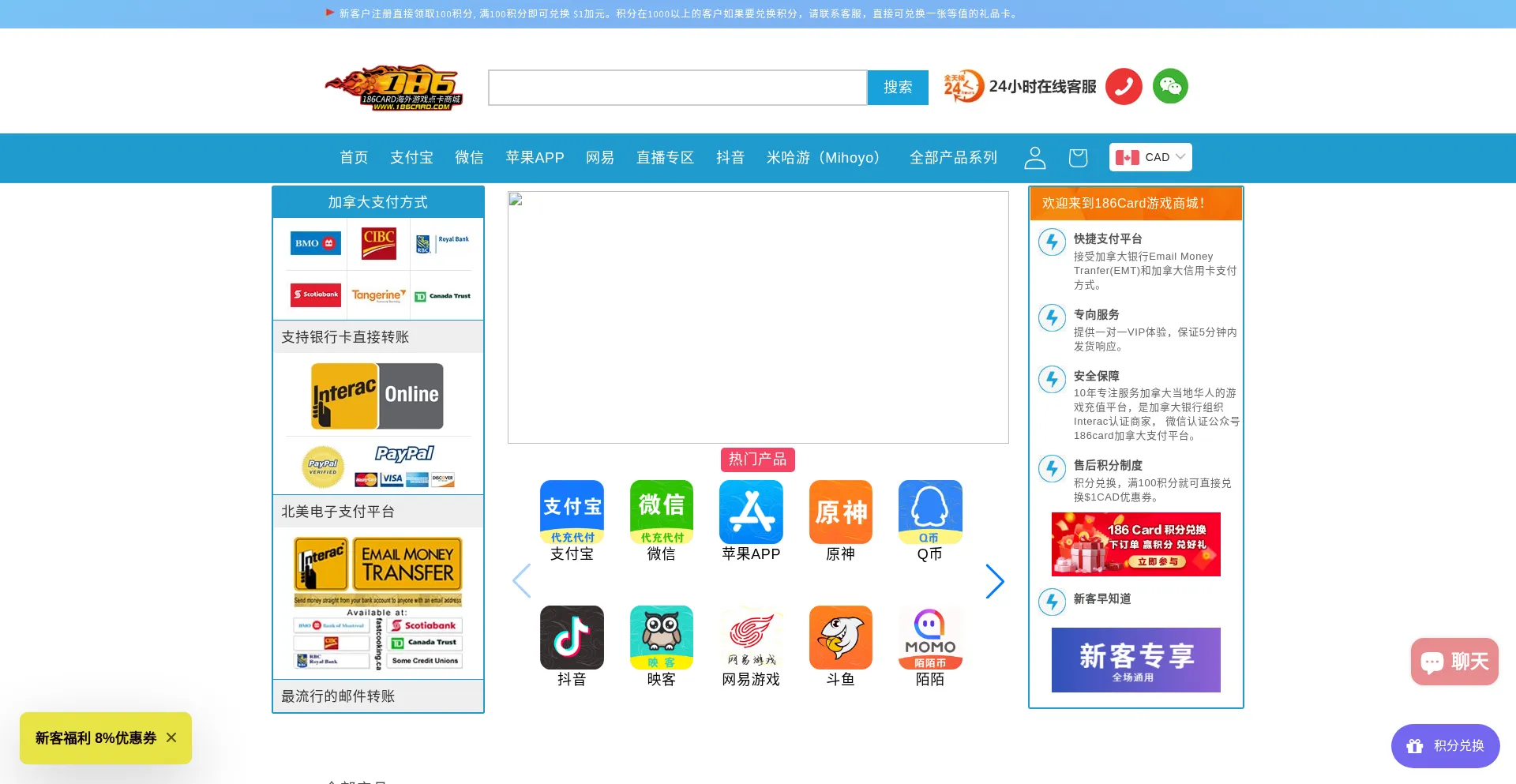
Task: Open the green WeChat contact icon
Action: click(x=1170, y=86)
